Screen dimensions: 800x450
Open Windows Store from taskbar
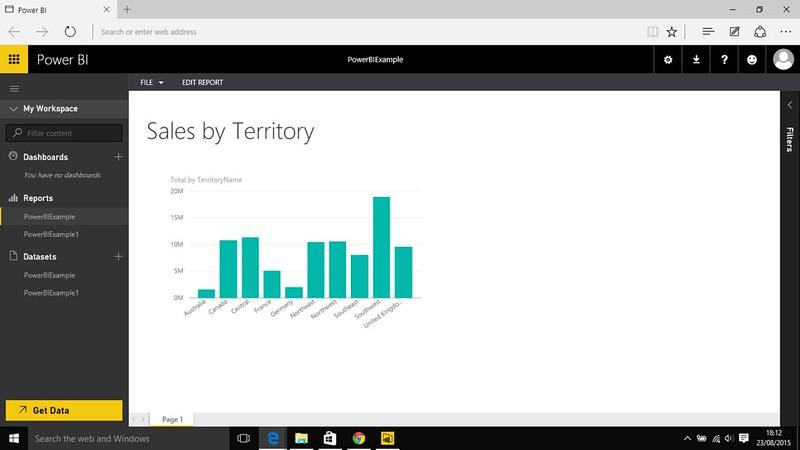point(330,438)
